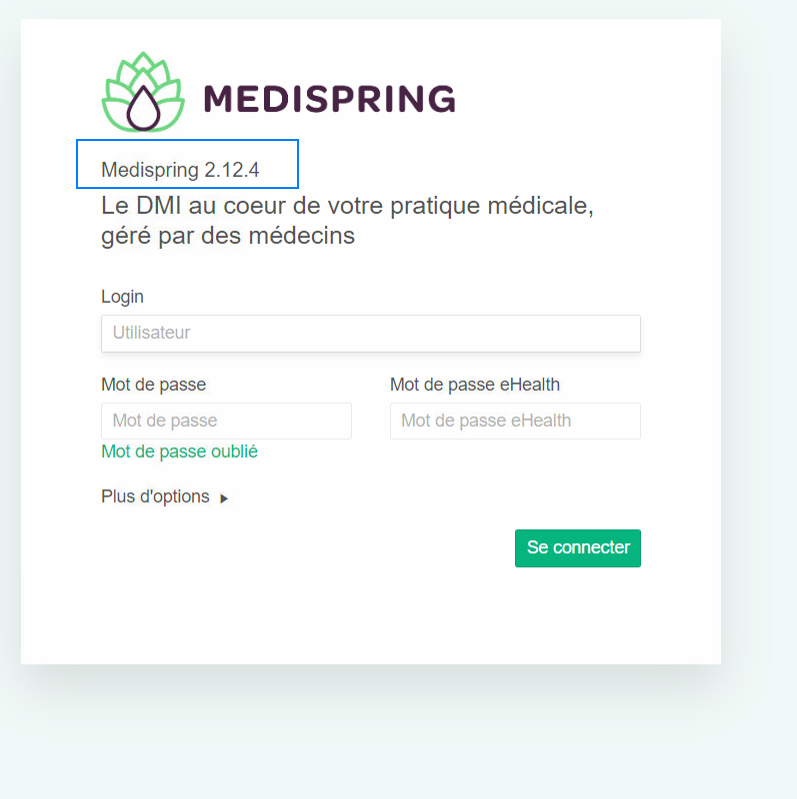Click the MEDISPRING wordmark text
Screen dimensions: 797x799
(330, 99)
